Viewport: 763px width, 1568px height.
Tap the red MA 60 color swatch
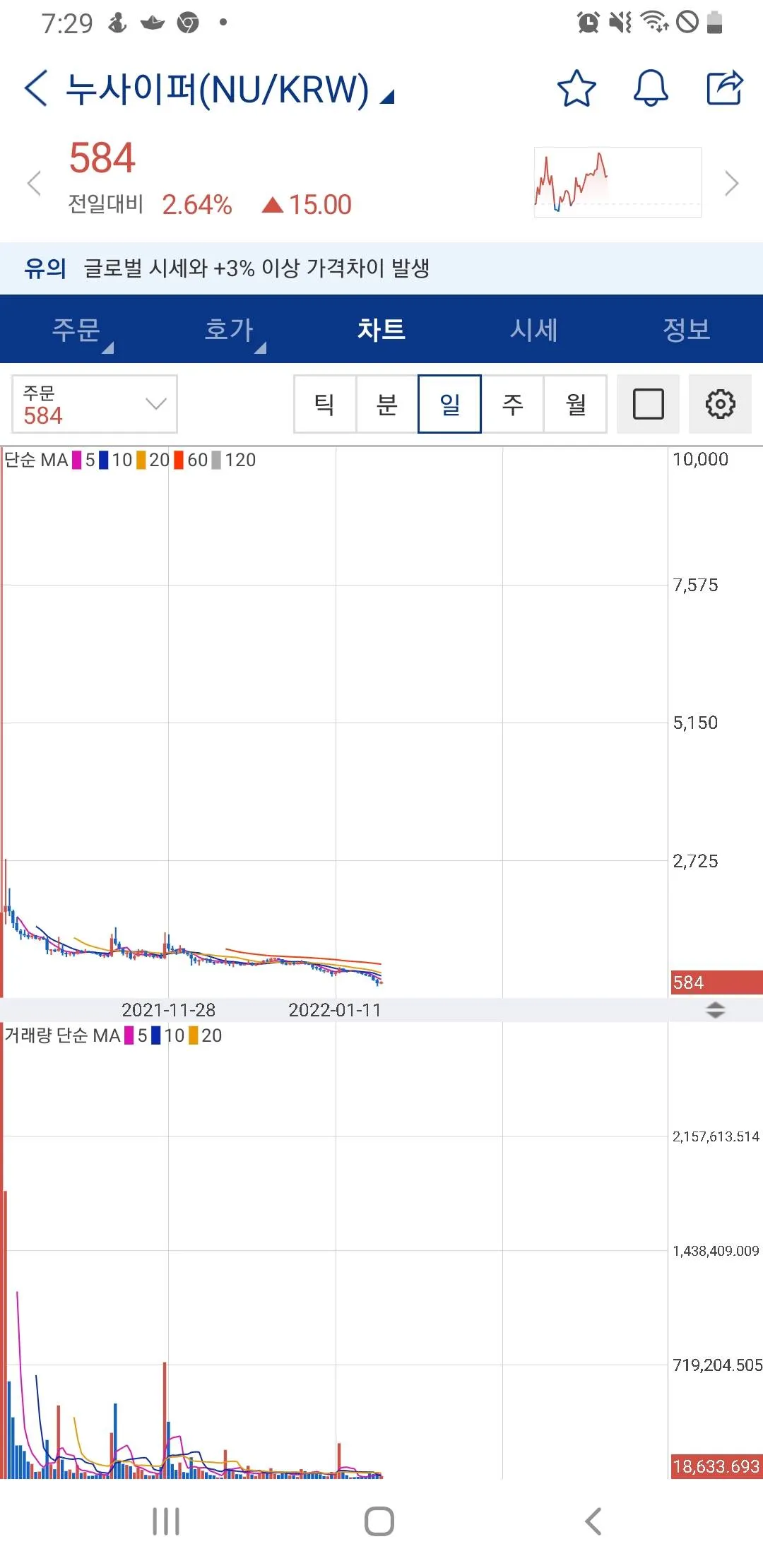tap(179, 461)
